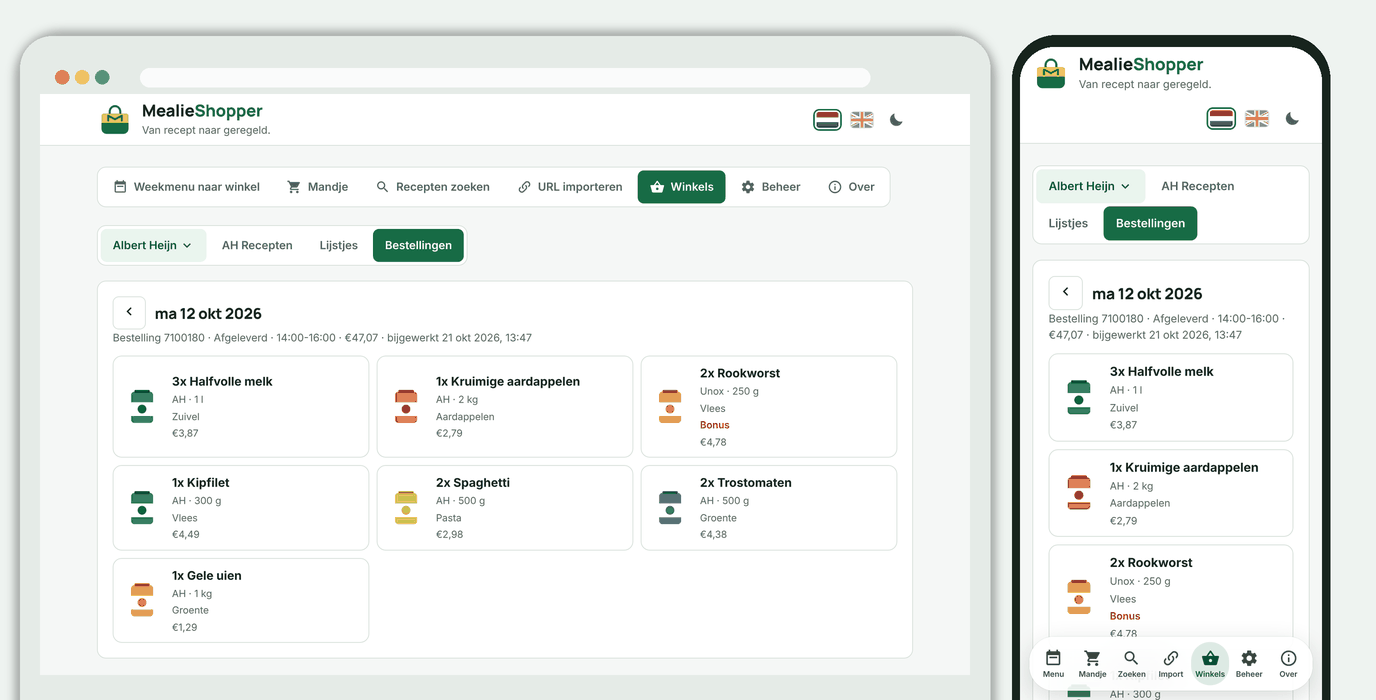Click '2x Spaghetti' title on desktop
1376x700 pixels.
coord(473,482)
